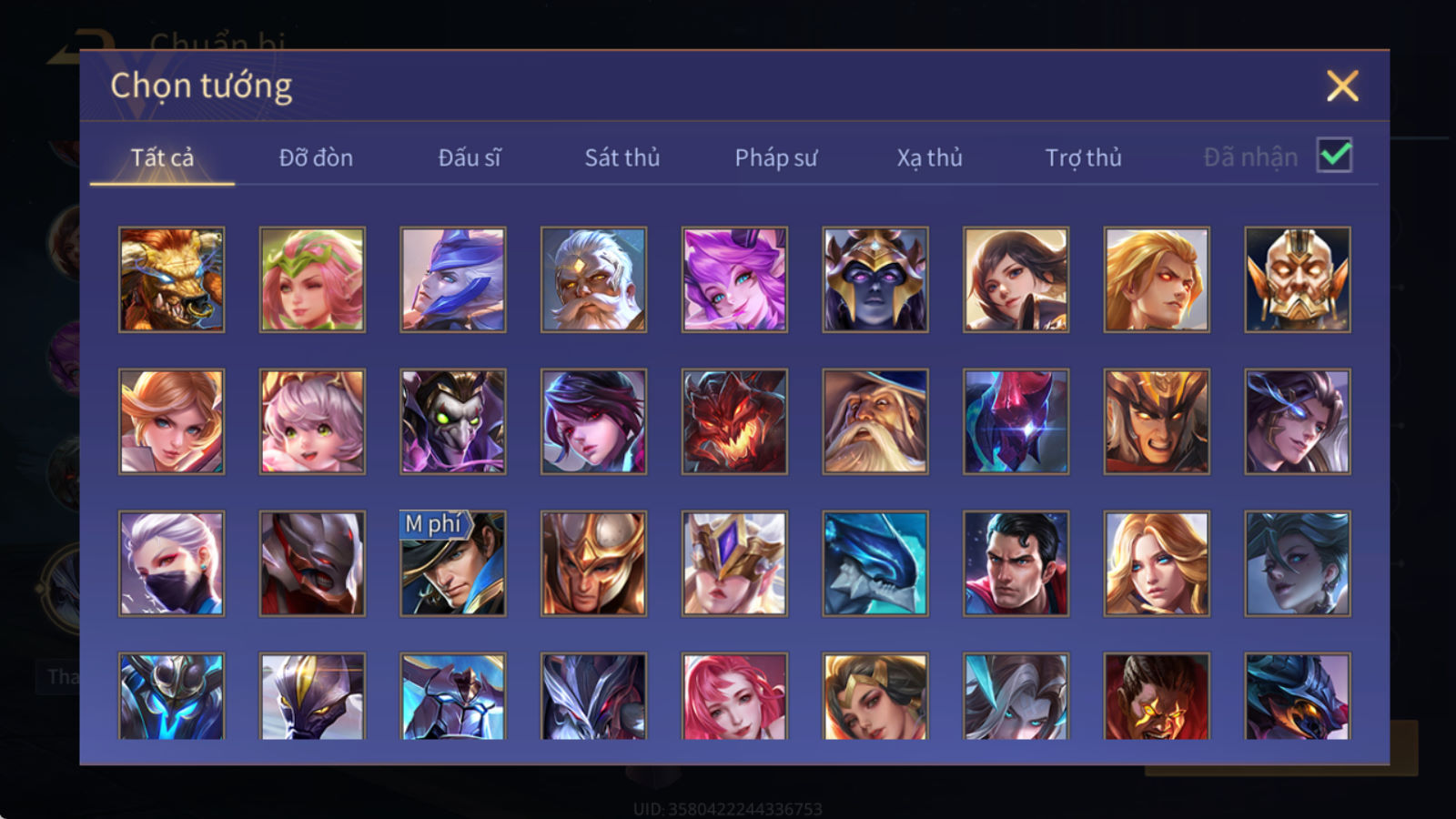The height and width of the screenshot is (819, 1456).
Task: Switch to the Pháp sư tab
Action: (775, 157)
